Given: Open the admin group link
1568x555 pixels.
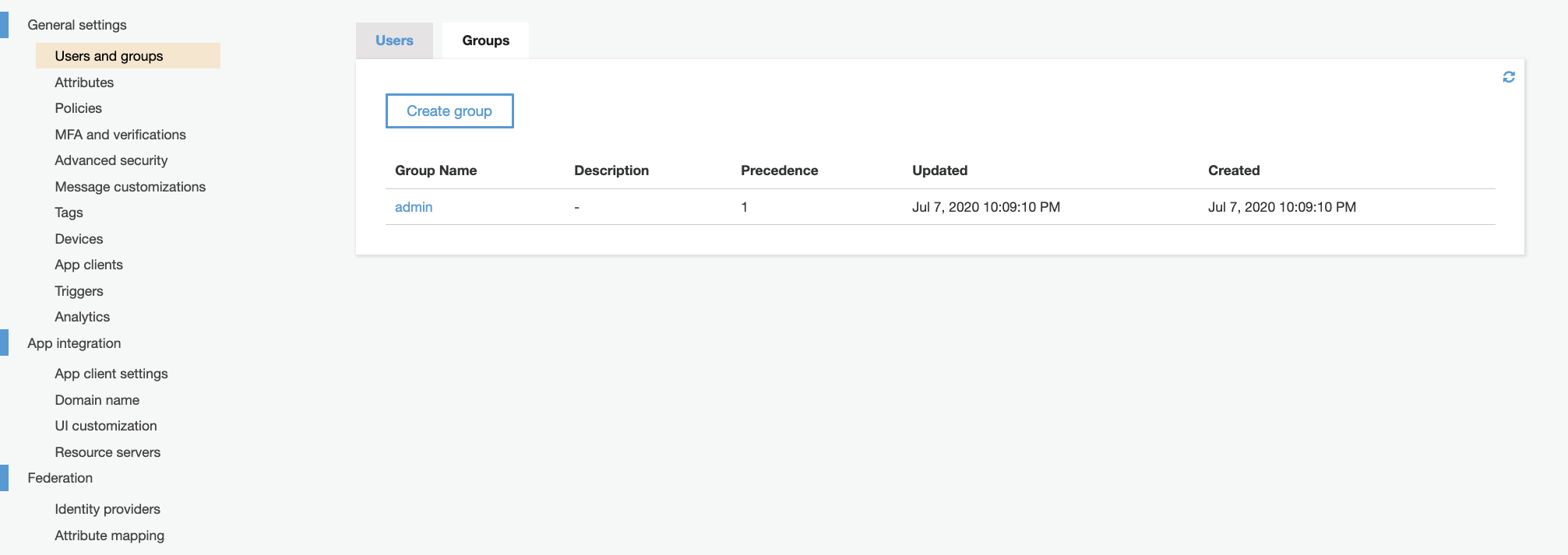Looking at the screenshot, I should point(414,207).
